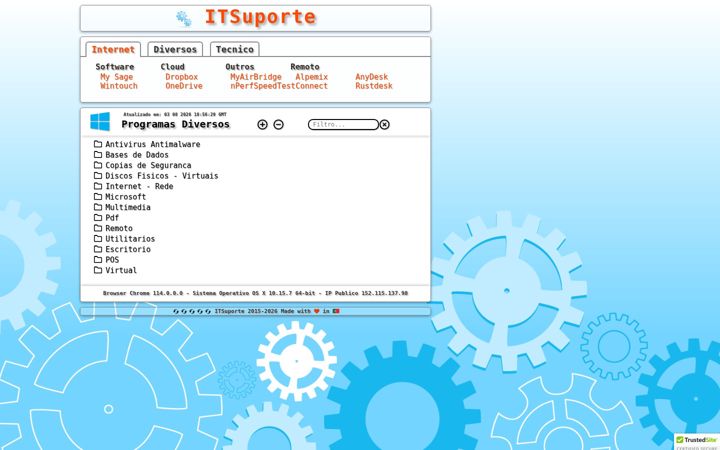The width and height of the screenshot is (720, 450).
Task: Switch to the Internet tab
Action: pos(113,49)
